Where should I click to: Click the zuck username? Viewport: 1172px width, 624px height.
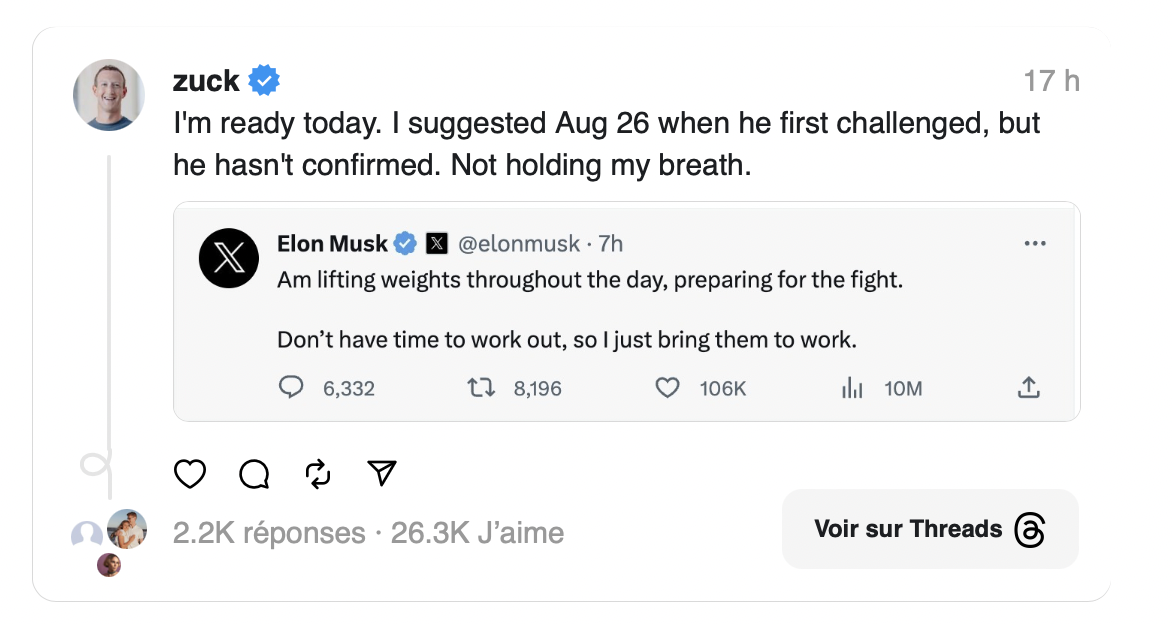(x=206, y=80)
